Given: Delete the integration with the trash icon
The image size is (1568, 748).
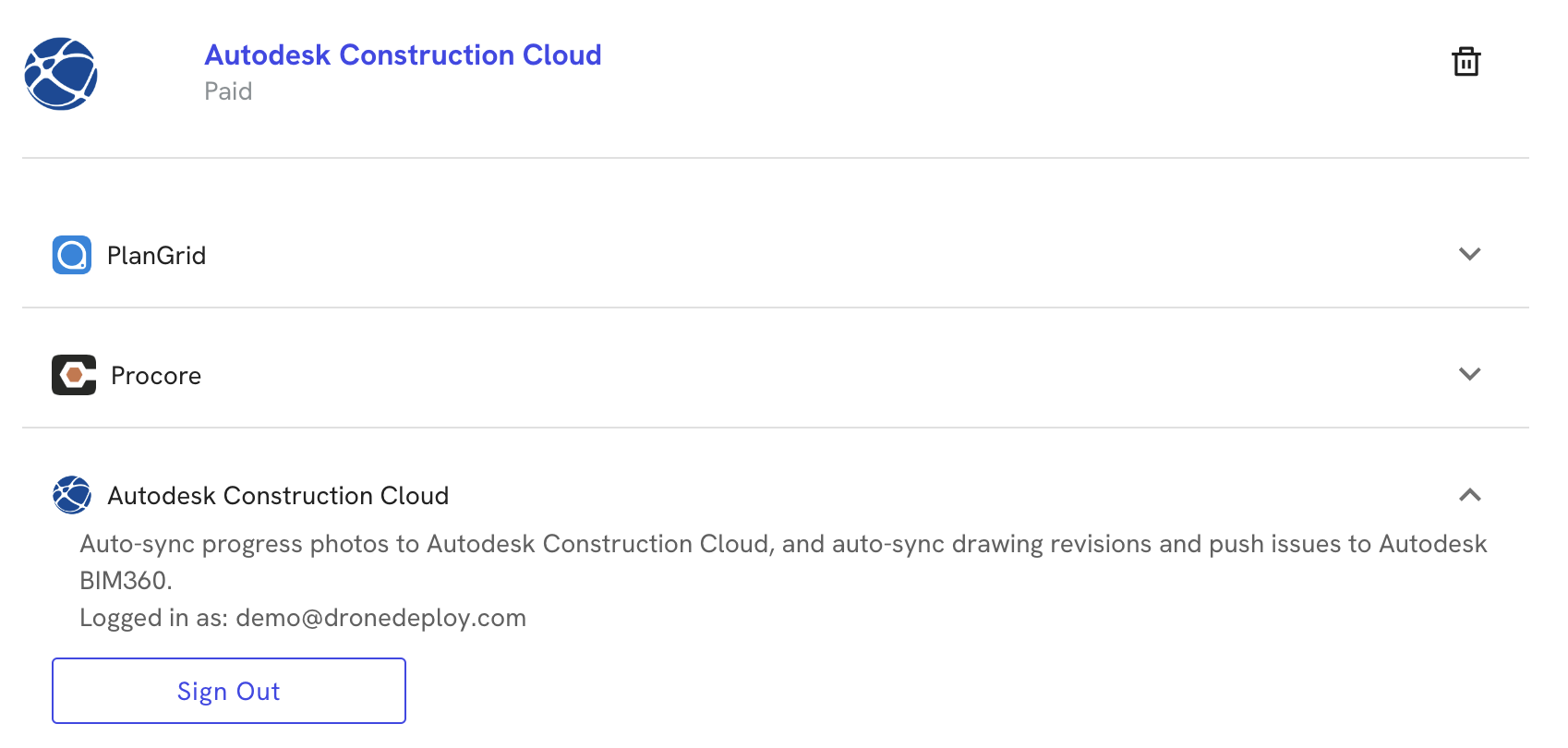Looking at the screenshot, I should click(x=1465, y=62).
